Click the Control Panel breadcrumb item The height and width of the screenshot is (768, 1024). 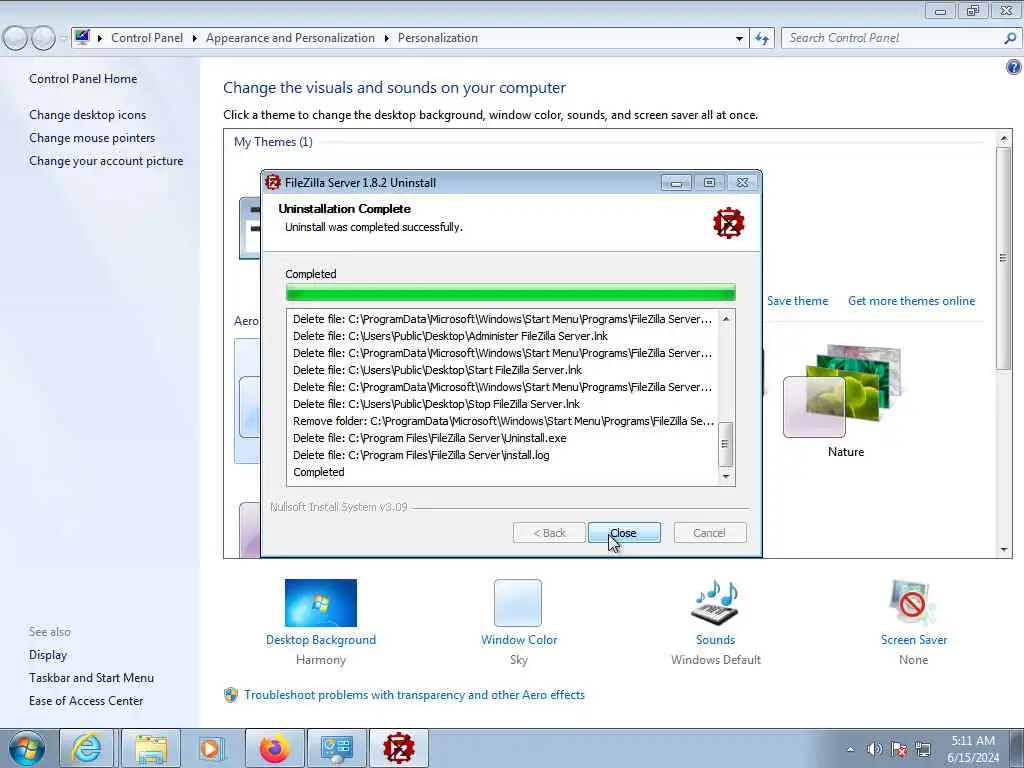click(x=147, y=38)
